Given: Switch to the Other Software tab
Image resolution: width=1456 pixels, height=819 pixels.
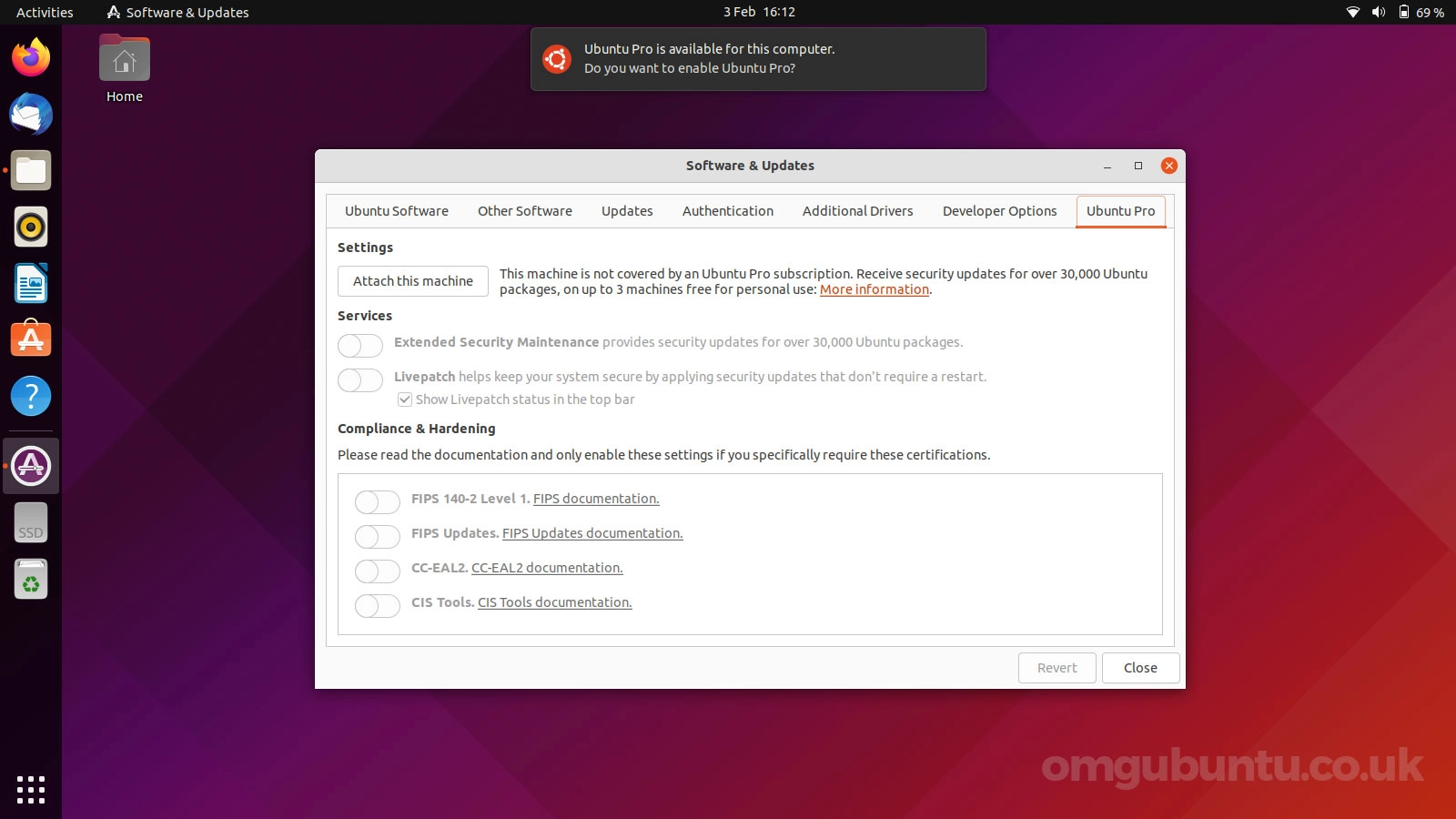Looking at the screenshot, I should coord(525,211).
